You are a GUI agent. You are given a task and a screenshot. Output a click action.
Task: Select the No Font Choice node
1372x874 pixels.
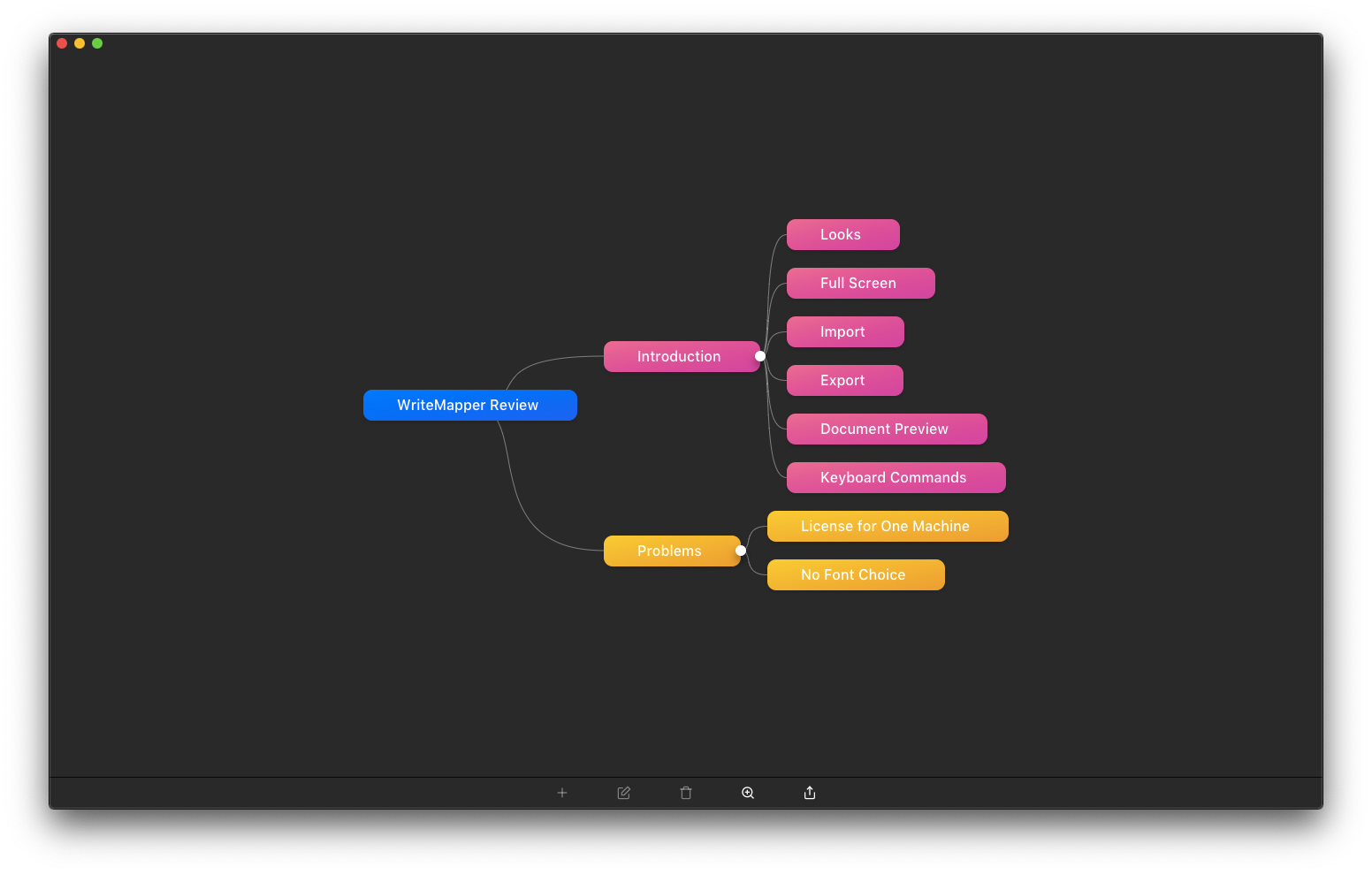pyautogui.click(x=856, y=574)
